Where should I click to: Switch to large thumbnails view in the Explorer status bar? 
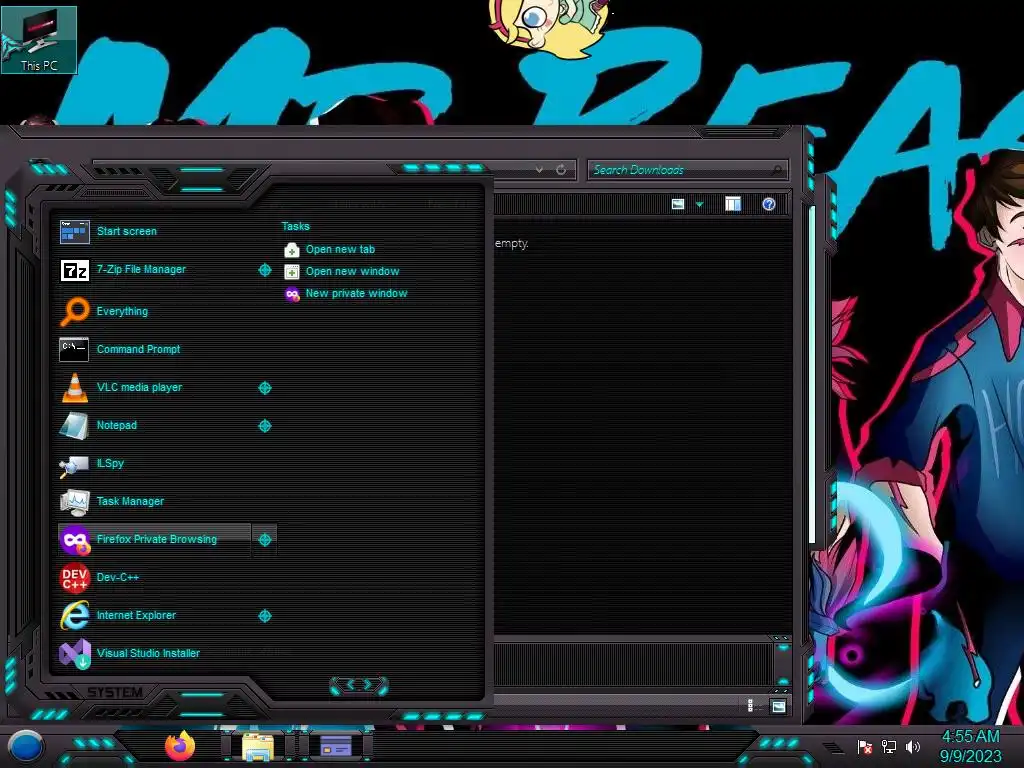click(778, 706)
